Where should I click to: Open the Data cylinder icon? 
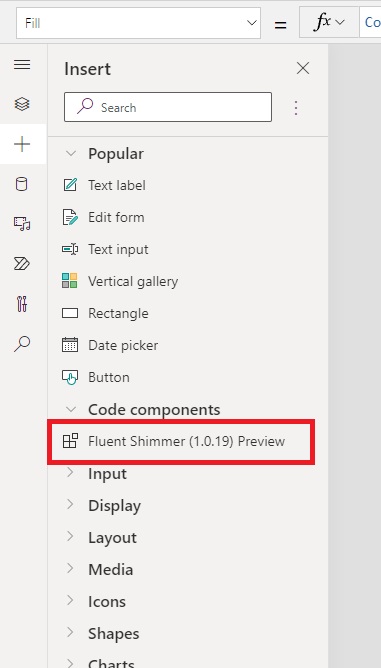coord(22,184)
